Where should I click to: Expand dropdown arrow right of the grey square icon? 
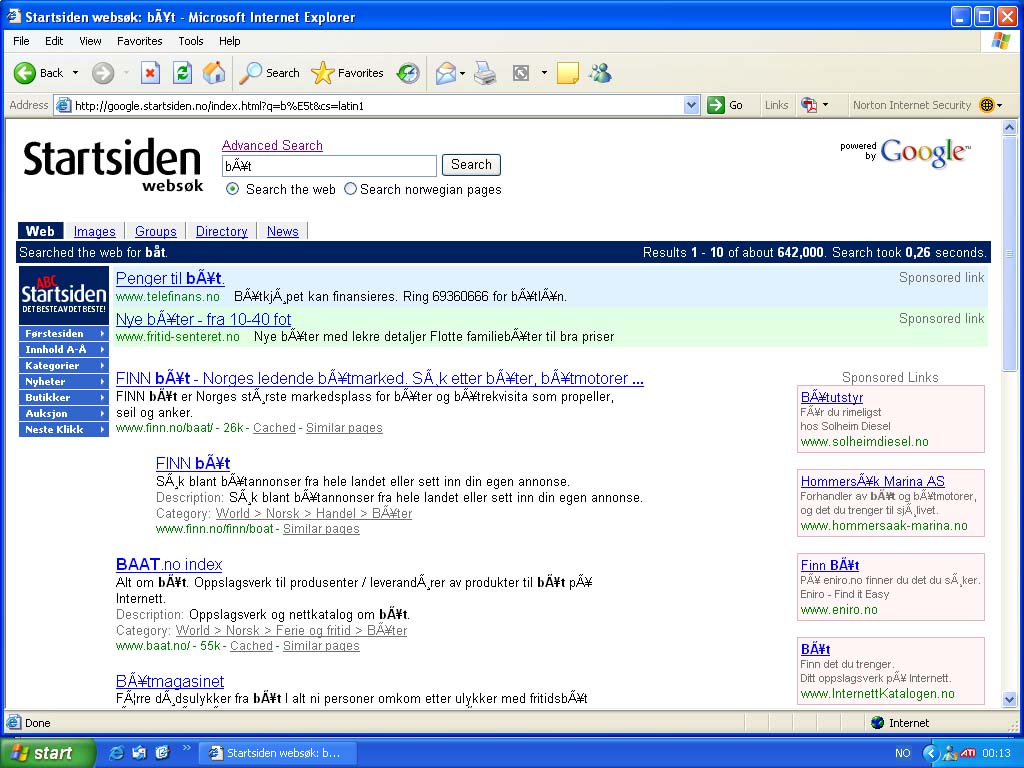[x=544, y=73]
